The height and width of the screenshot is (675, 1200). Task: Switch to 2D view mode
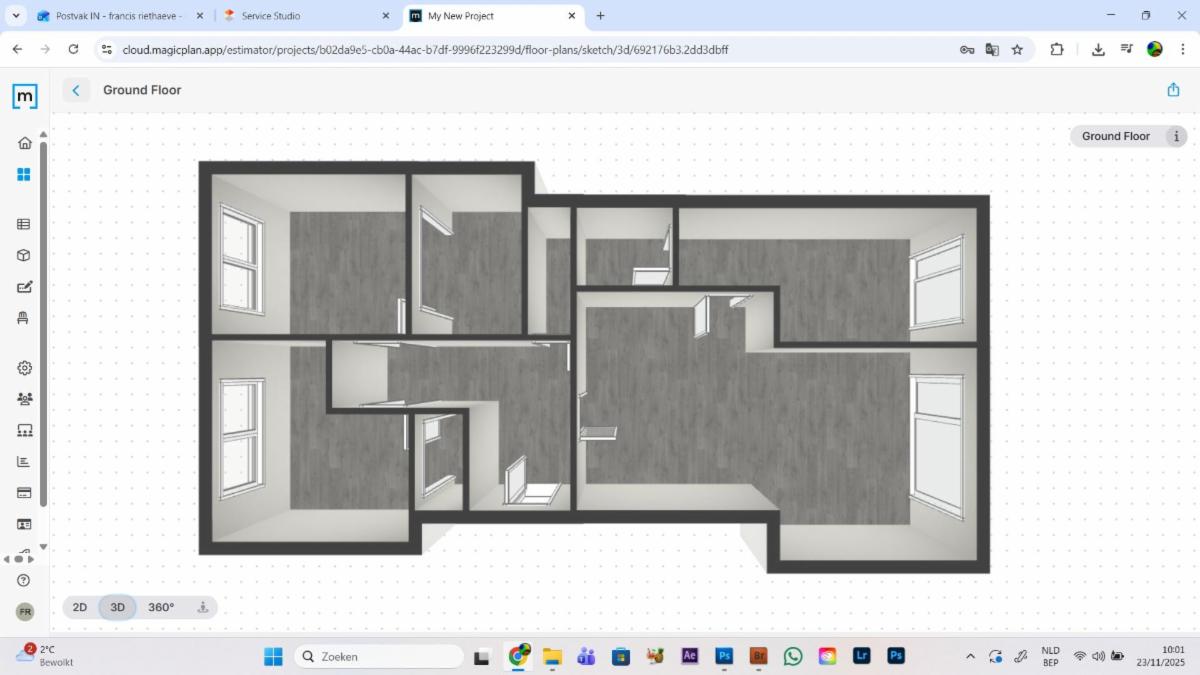80,607
